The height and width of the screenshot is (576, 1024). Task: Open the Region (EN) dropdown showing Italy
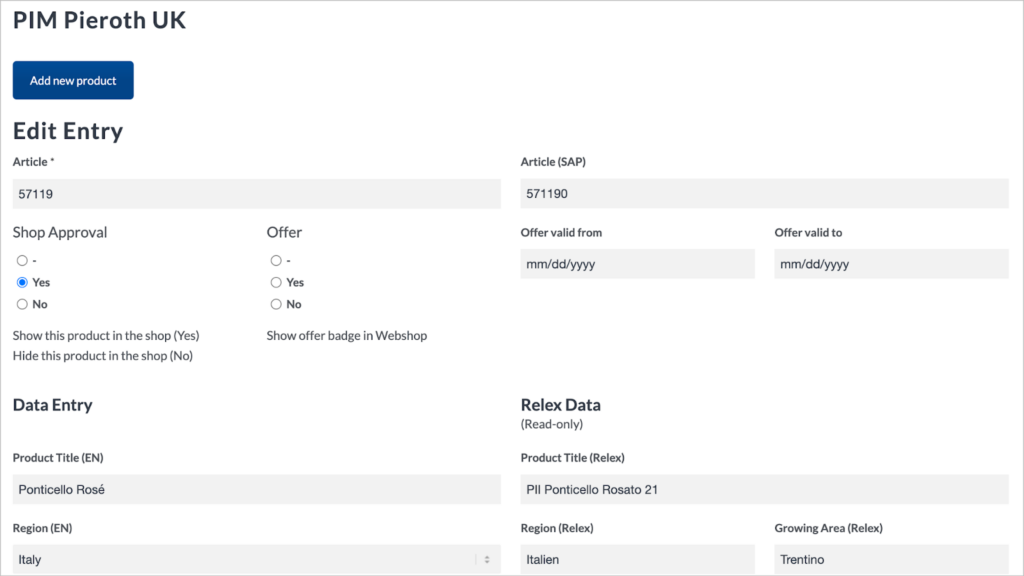tap(257, 560)
